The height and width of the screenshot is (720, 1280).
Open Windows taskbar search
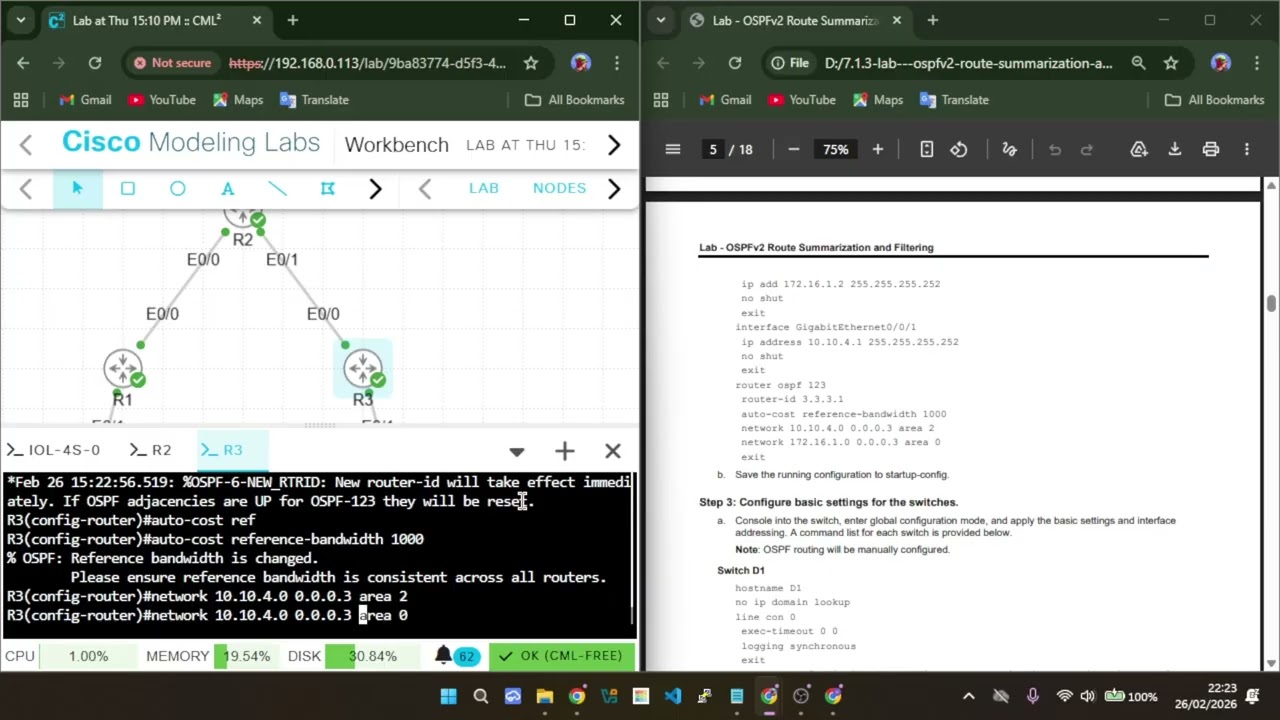click(x=481, y=696)
